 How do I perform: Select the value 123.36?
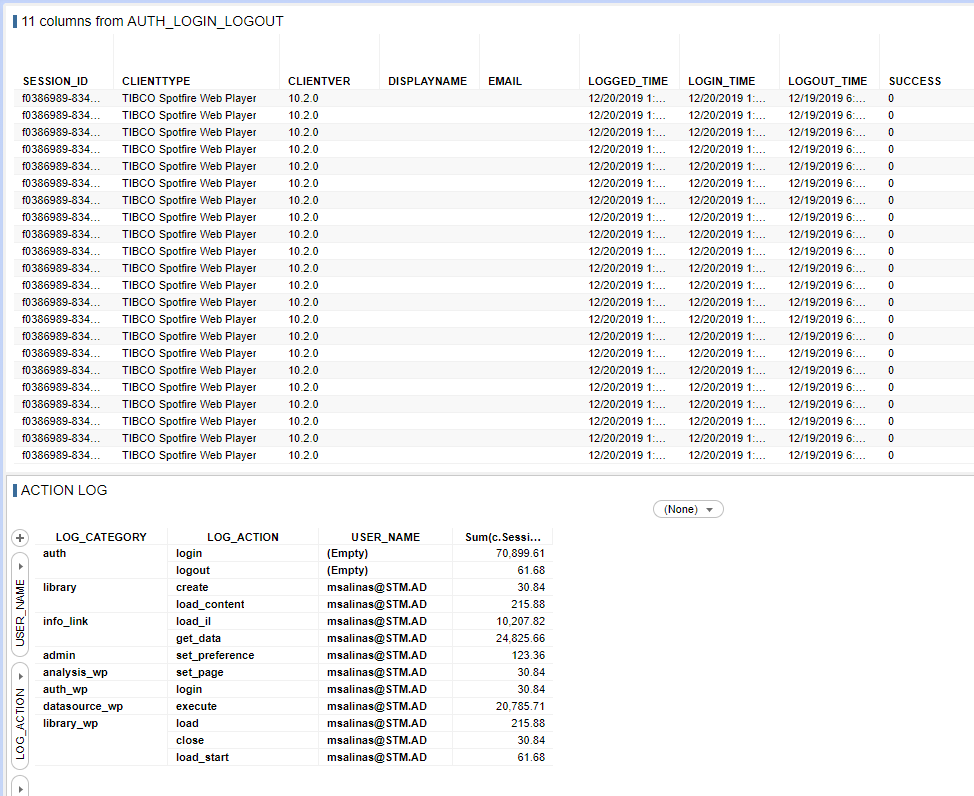click(x=528, y=656)
